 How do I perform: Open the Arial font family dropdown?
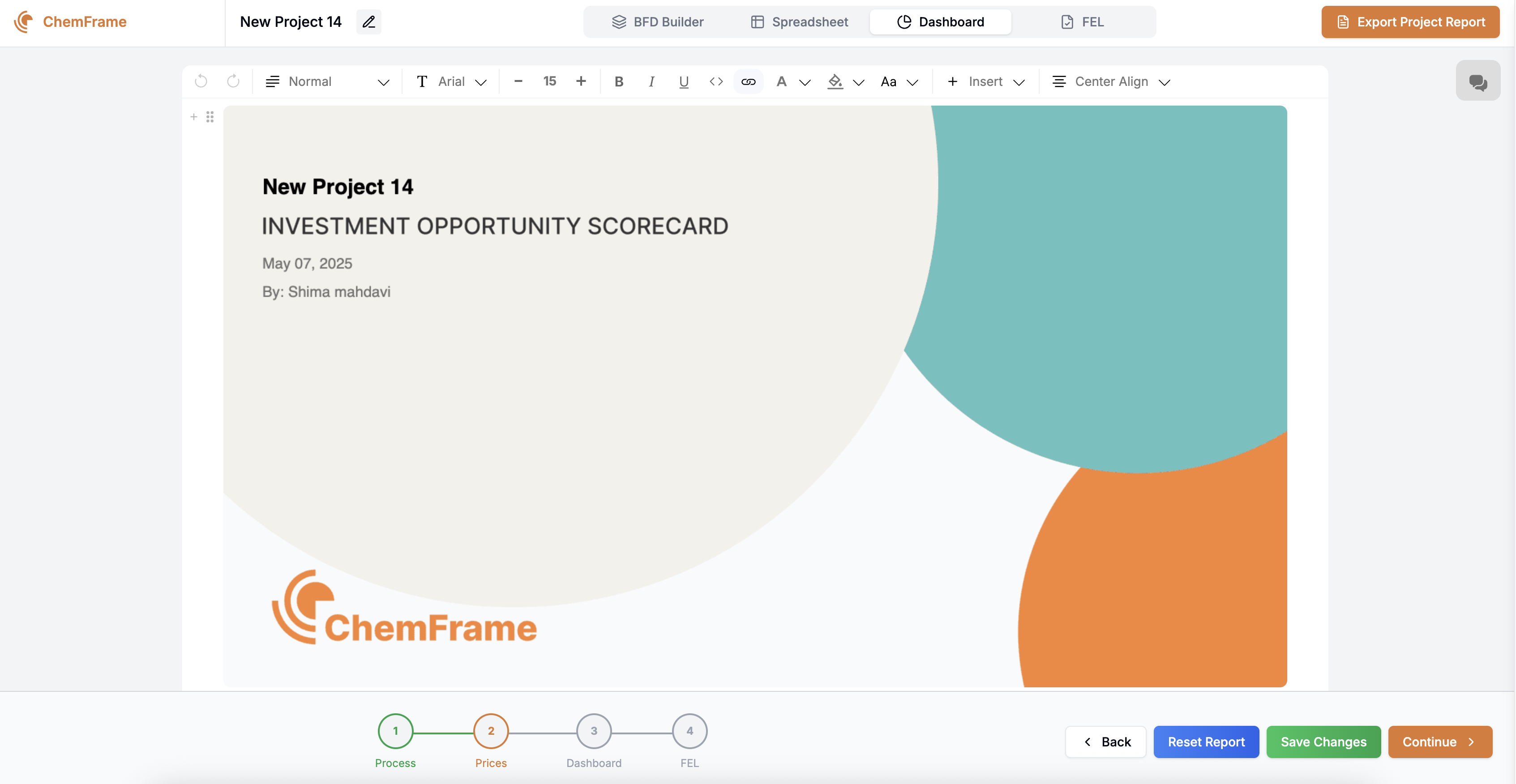point(451,81)
